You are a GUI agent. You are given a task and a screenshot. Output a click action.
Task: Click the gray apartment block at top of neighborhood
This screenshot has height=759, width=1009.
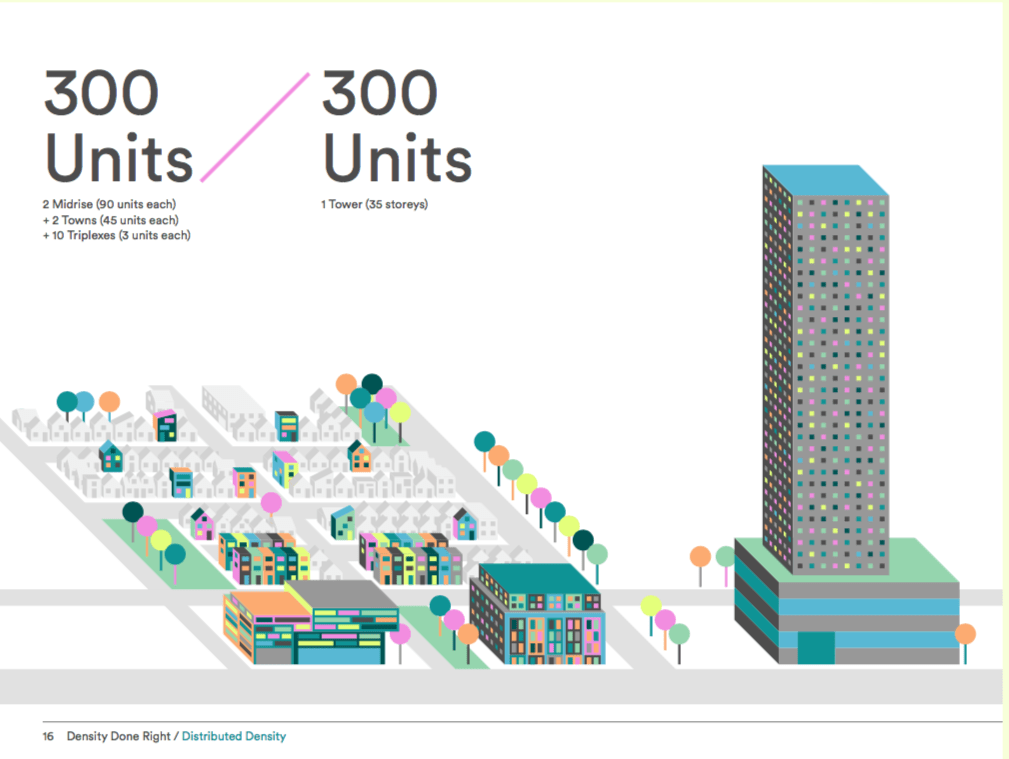coord(230,405)
